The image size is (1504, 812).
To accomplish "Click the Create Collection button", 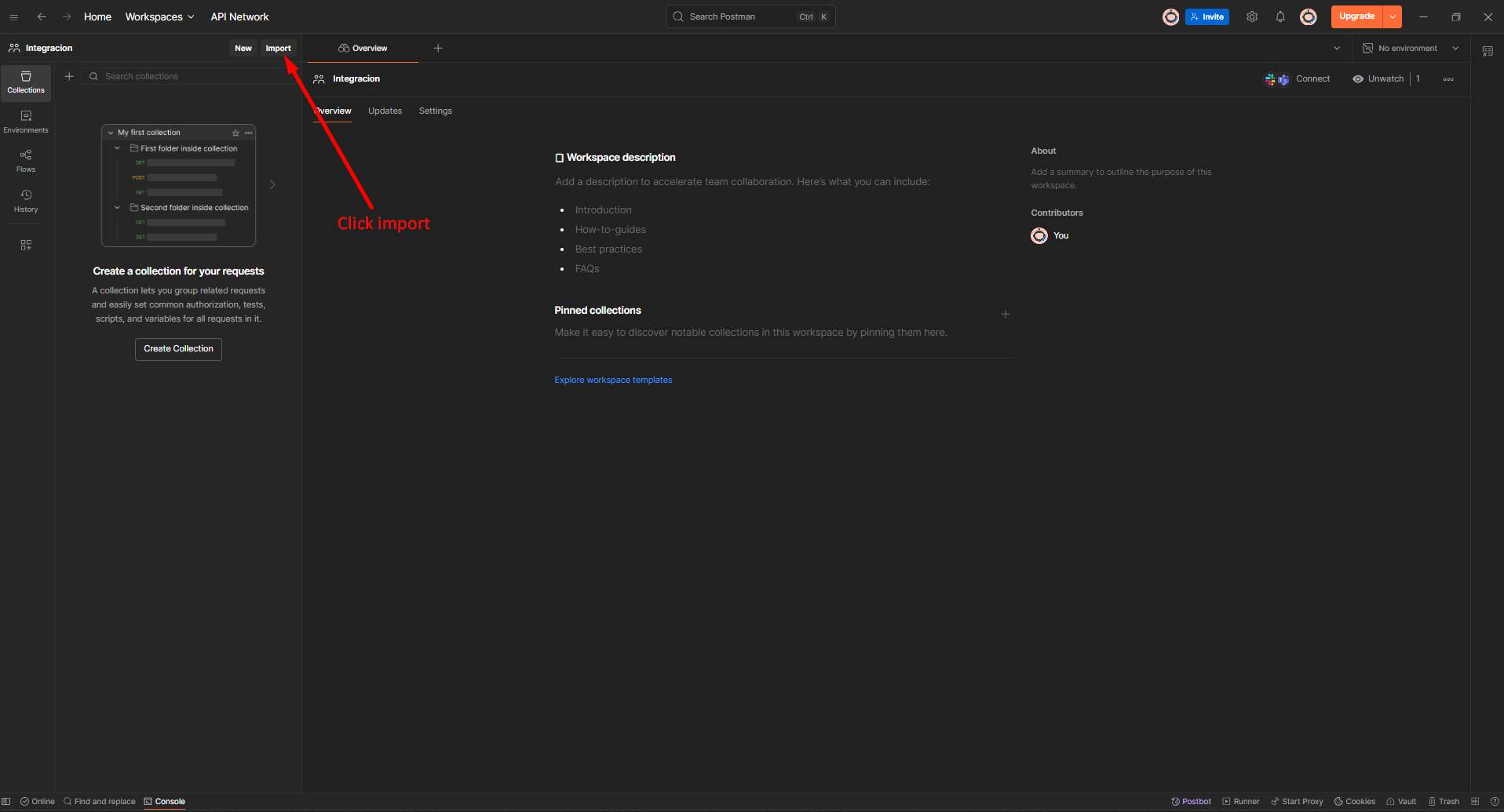I will point(178,348).
